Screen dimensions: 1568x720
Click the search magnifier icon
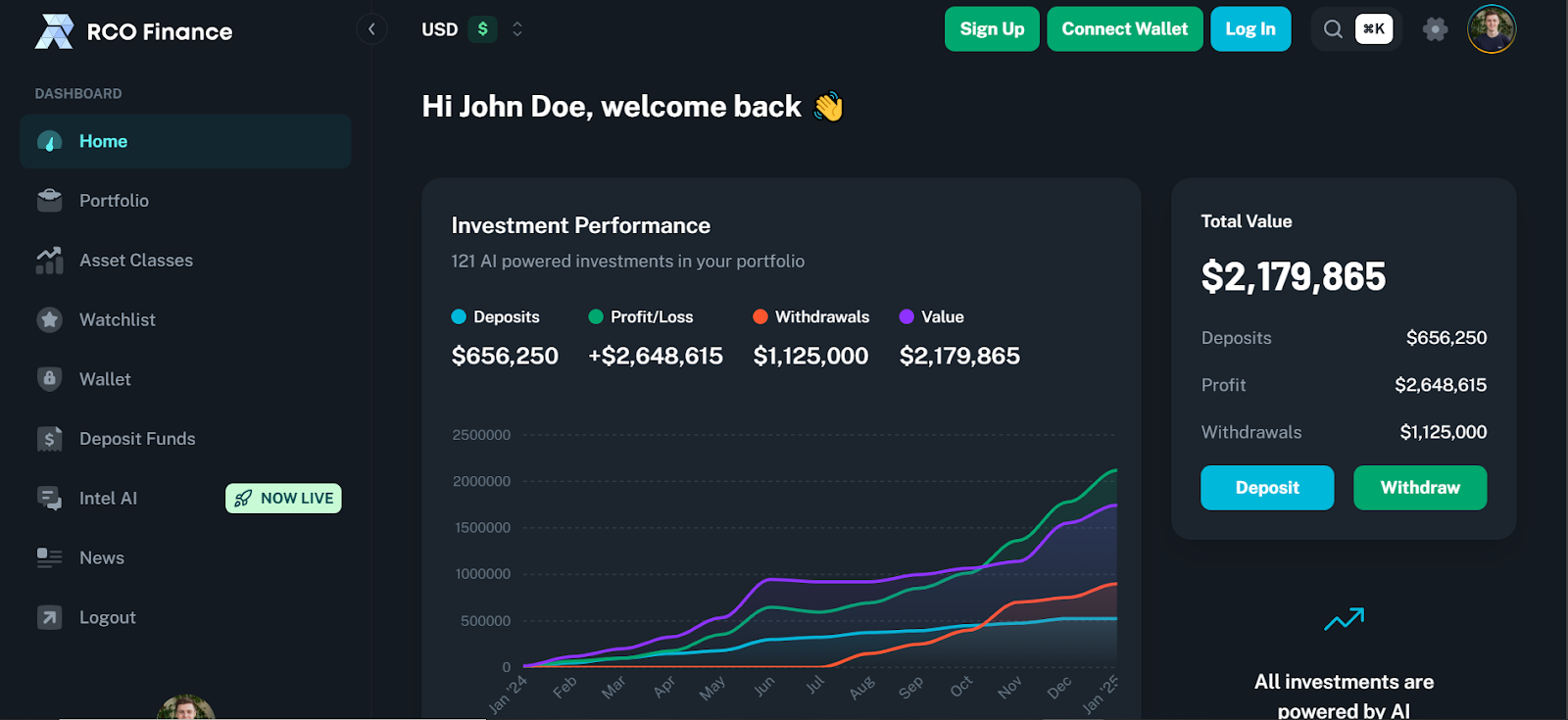1333,29
